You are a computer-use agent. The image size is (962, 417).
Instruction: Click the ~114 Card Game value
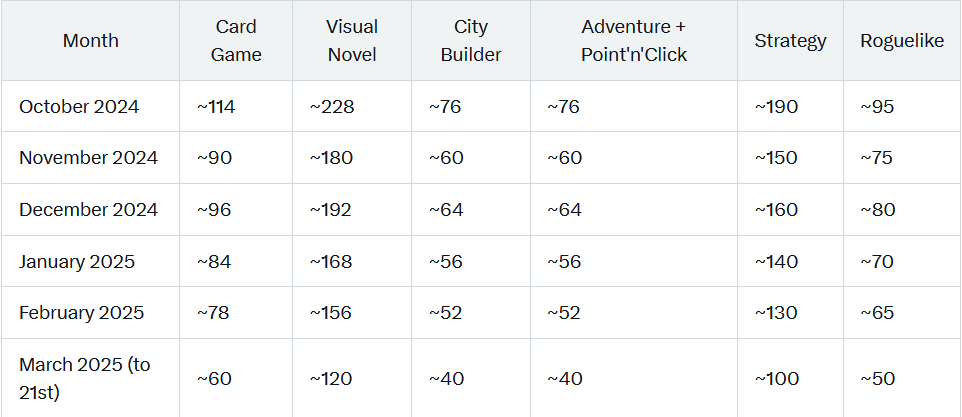pos(216,107)
